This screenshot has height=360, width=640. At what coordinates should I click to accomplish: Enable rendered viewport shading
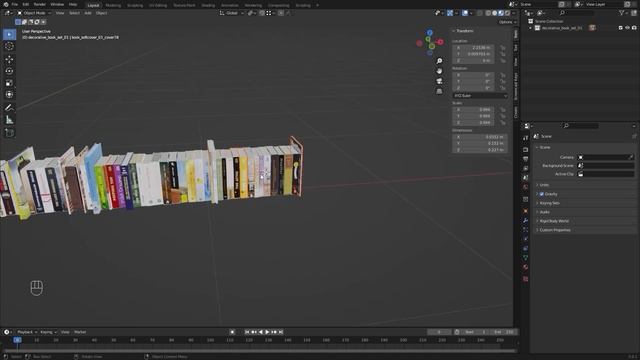coord(507,13)
